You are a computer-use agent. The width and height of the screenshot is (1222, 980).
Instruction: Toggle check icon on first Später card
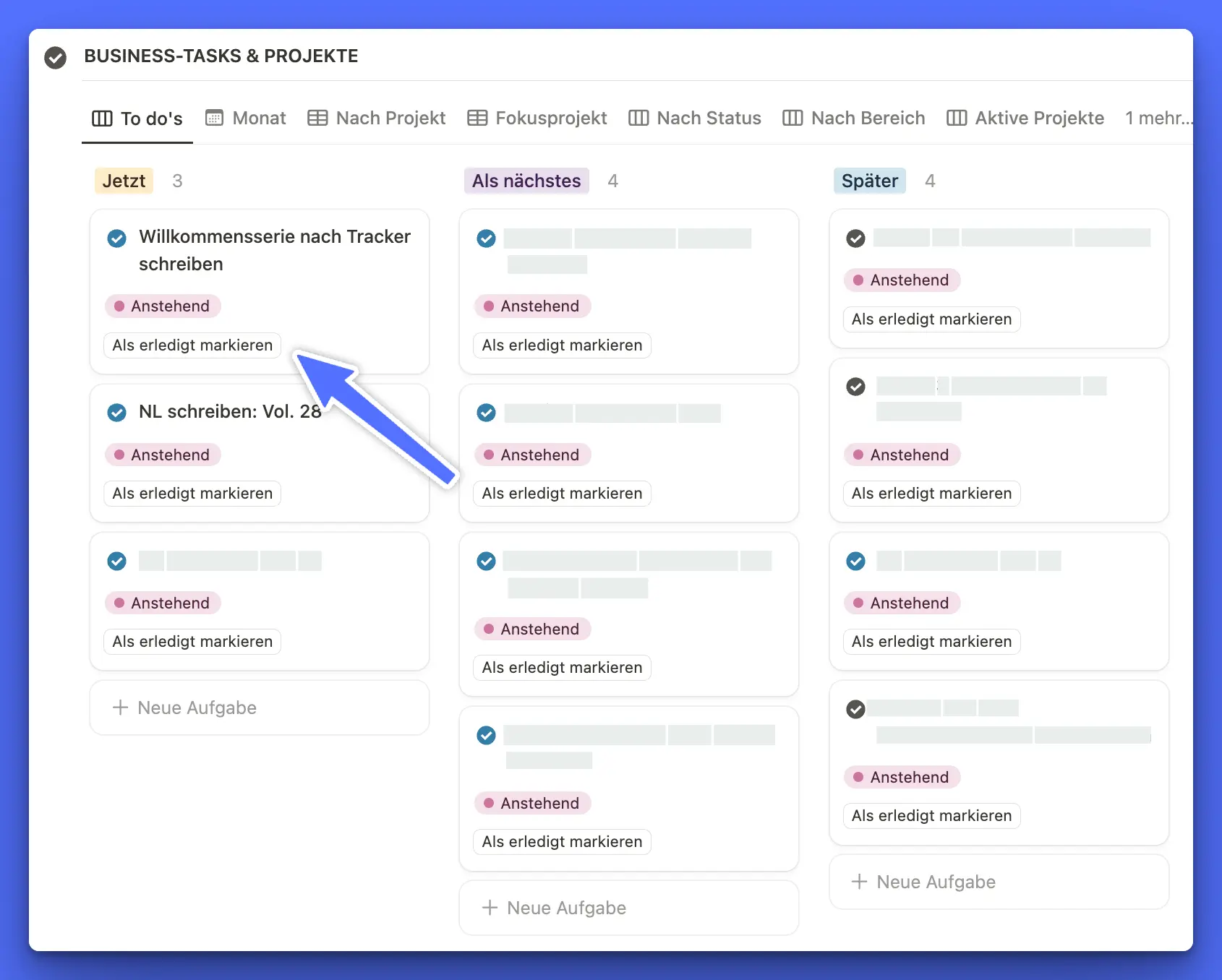coord(855,238)
